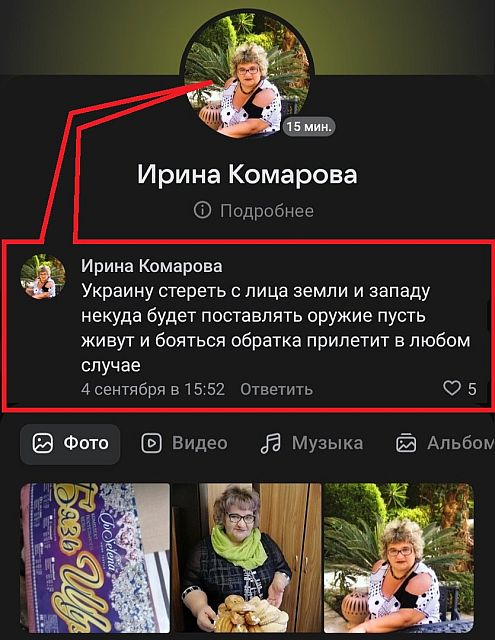Click the small avatar beside the comment
495x640 pixels.
[x=43, y=276]
